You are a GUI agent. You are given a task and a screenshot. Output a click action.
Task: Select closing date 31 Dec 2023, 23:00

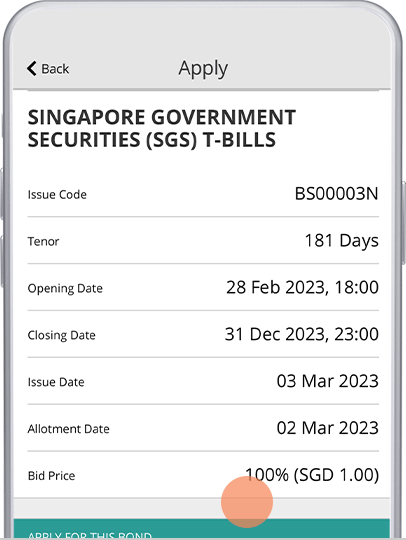(302, 334)
